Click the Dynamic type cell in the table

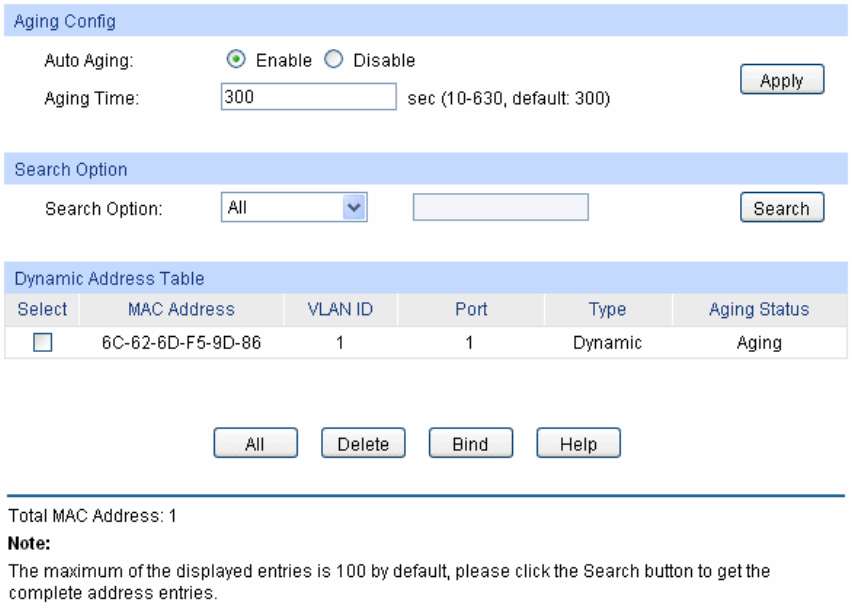(607, 343)
